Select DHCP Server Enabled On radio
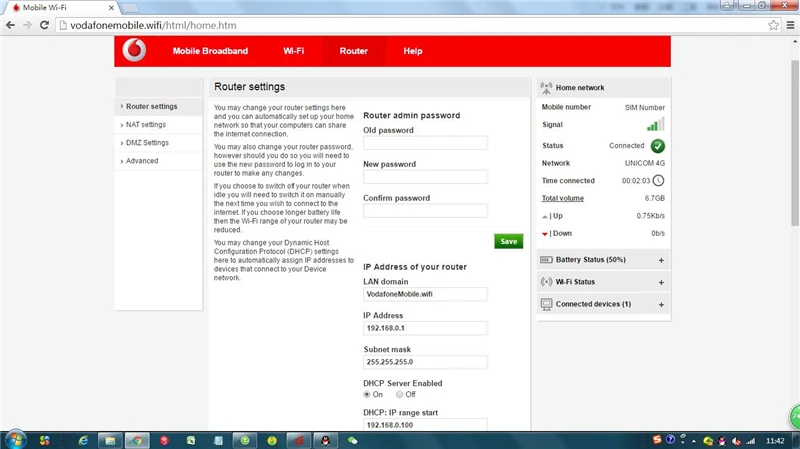Viewport: 800px width, 449px height. 367,394
